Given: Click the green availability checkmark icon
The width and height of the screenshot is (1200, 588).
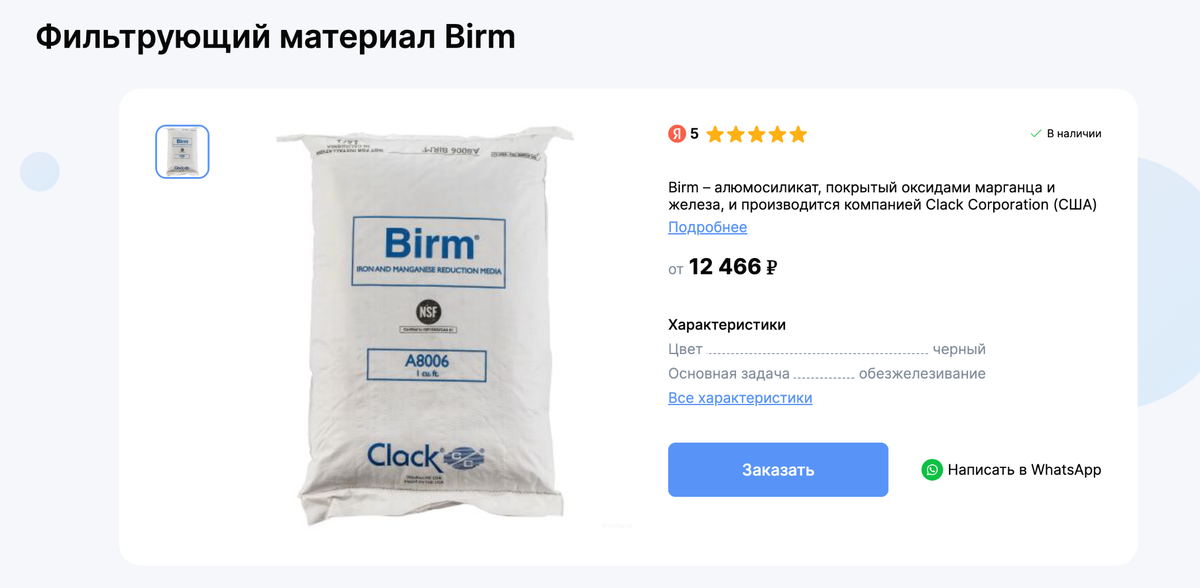Looking at the screenshot, I should [x=1036, y=134].
